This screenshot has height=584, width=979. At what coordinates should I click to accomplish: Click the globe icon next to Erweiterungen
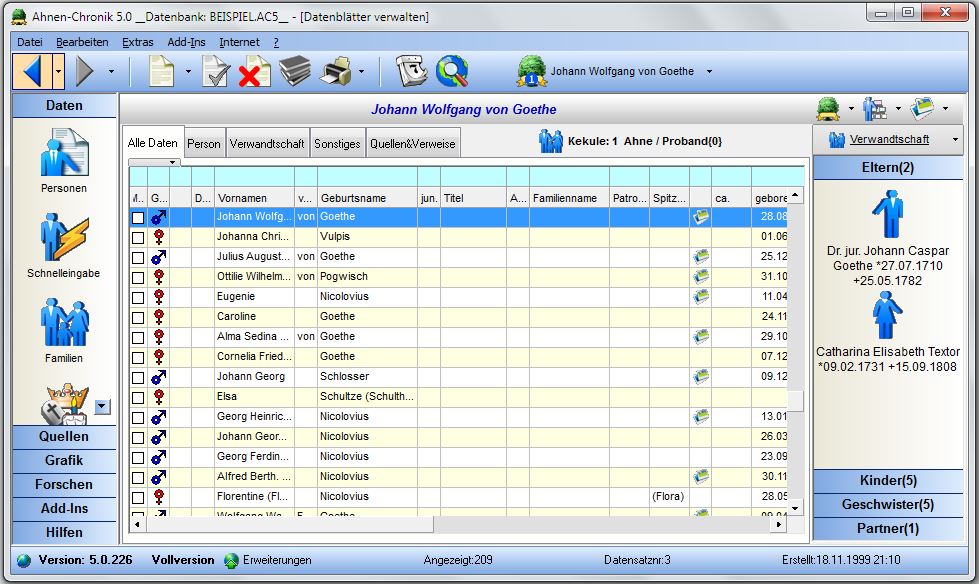232,560
